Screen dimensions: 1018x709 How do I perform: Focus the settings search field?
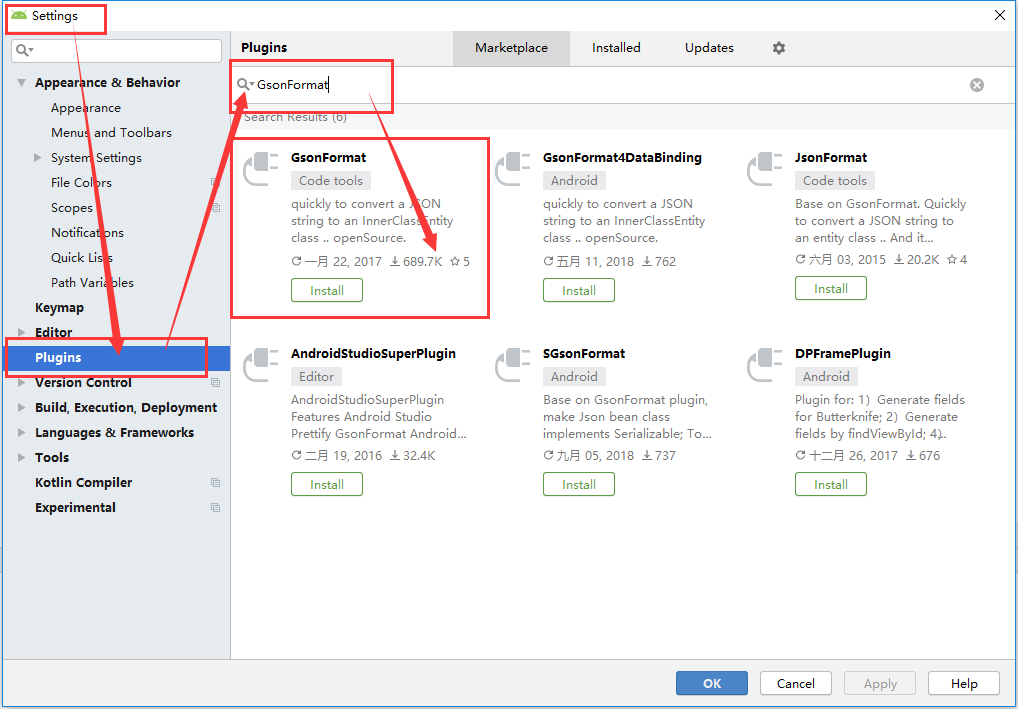tap(116, 51)
